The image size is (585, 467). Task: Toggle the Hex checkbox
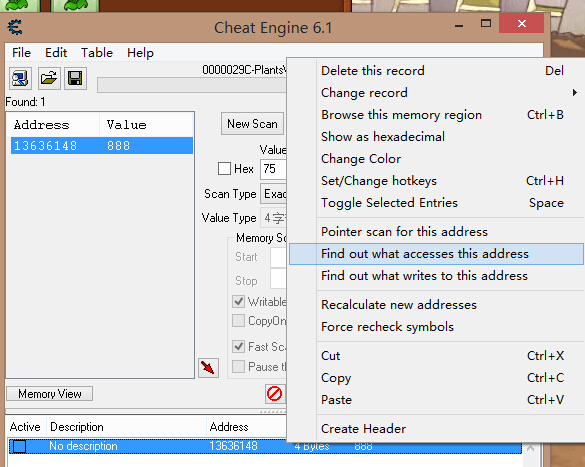tap(224, 169)
